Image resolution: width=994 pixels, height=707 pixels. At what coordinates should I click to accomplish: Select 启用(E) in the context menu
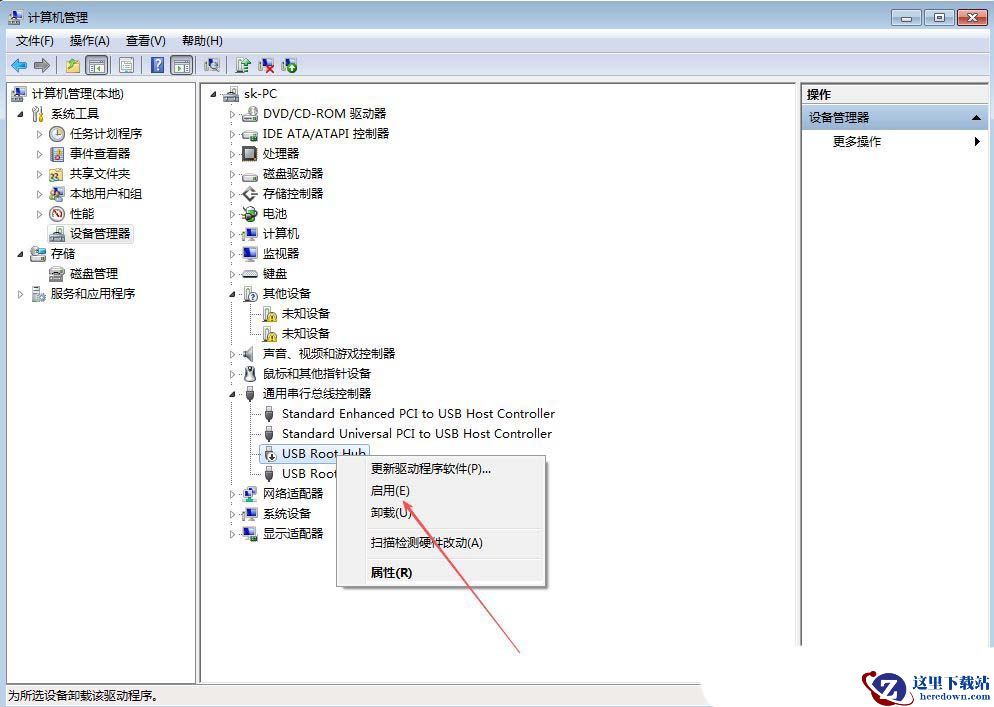coord(390,491)
